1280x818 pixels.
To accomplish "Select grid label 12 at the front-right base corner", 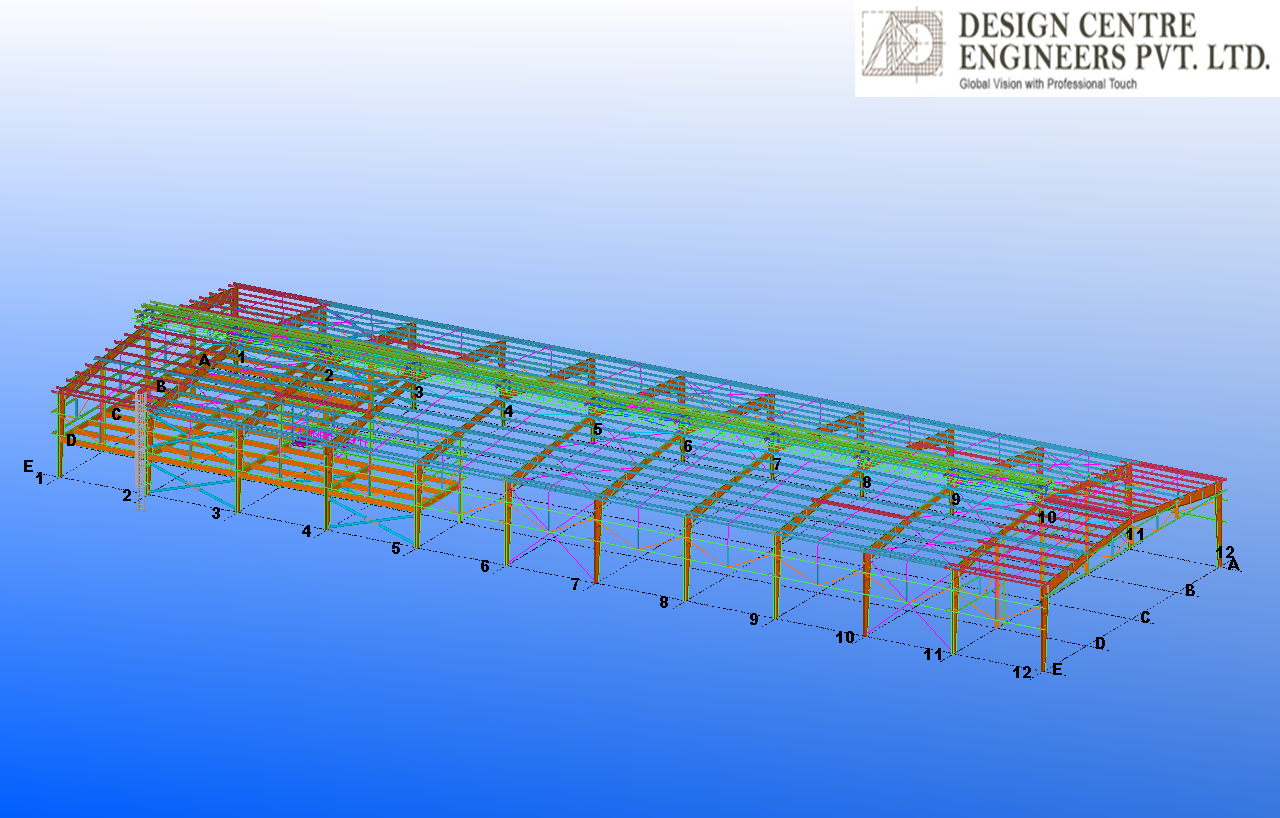I will 1021,673.
